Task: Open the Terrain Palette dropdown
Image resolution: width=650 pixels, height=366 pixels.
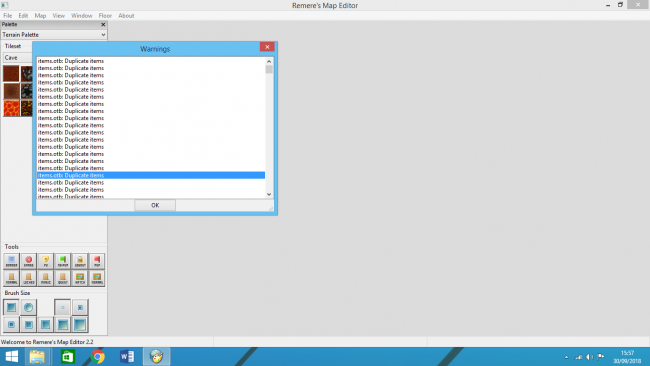Action: pyautogui.click(x=54, y=35)
